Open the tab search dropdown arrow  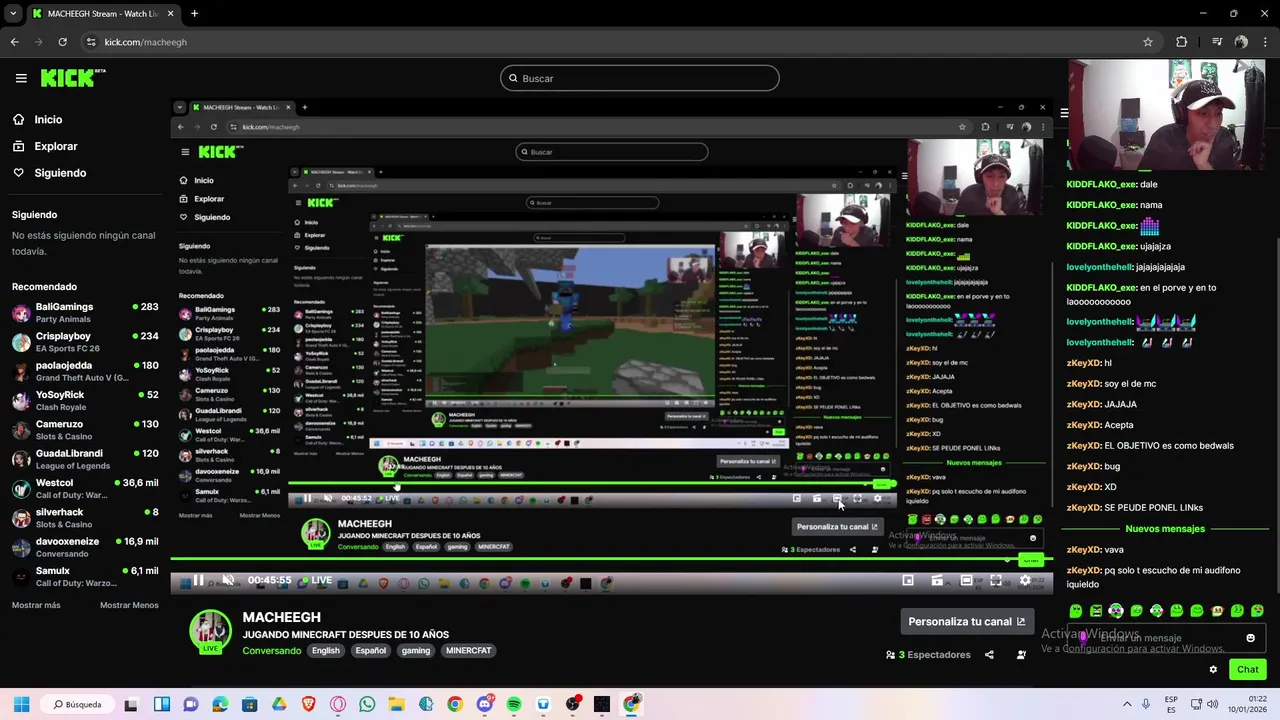point(13,14)
